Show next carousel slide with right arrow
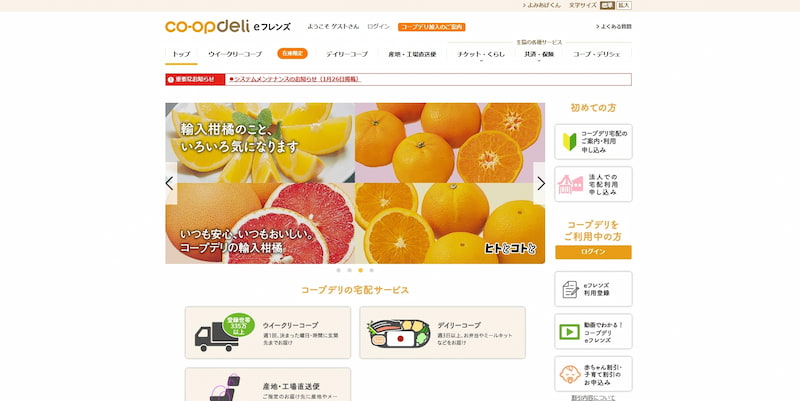This screenshot has height=401, width=800. click(540, 184)
